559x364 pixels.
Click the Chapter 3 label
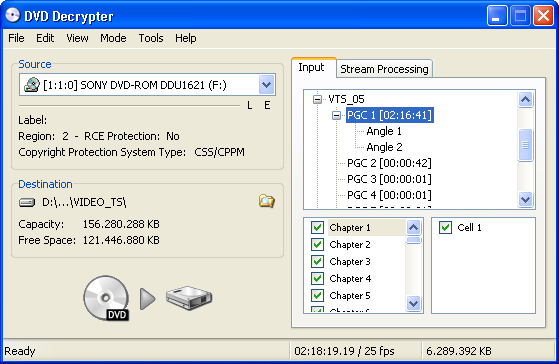pos(350,261)
